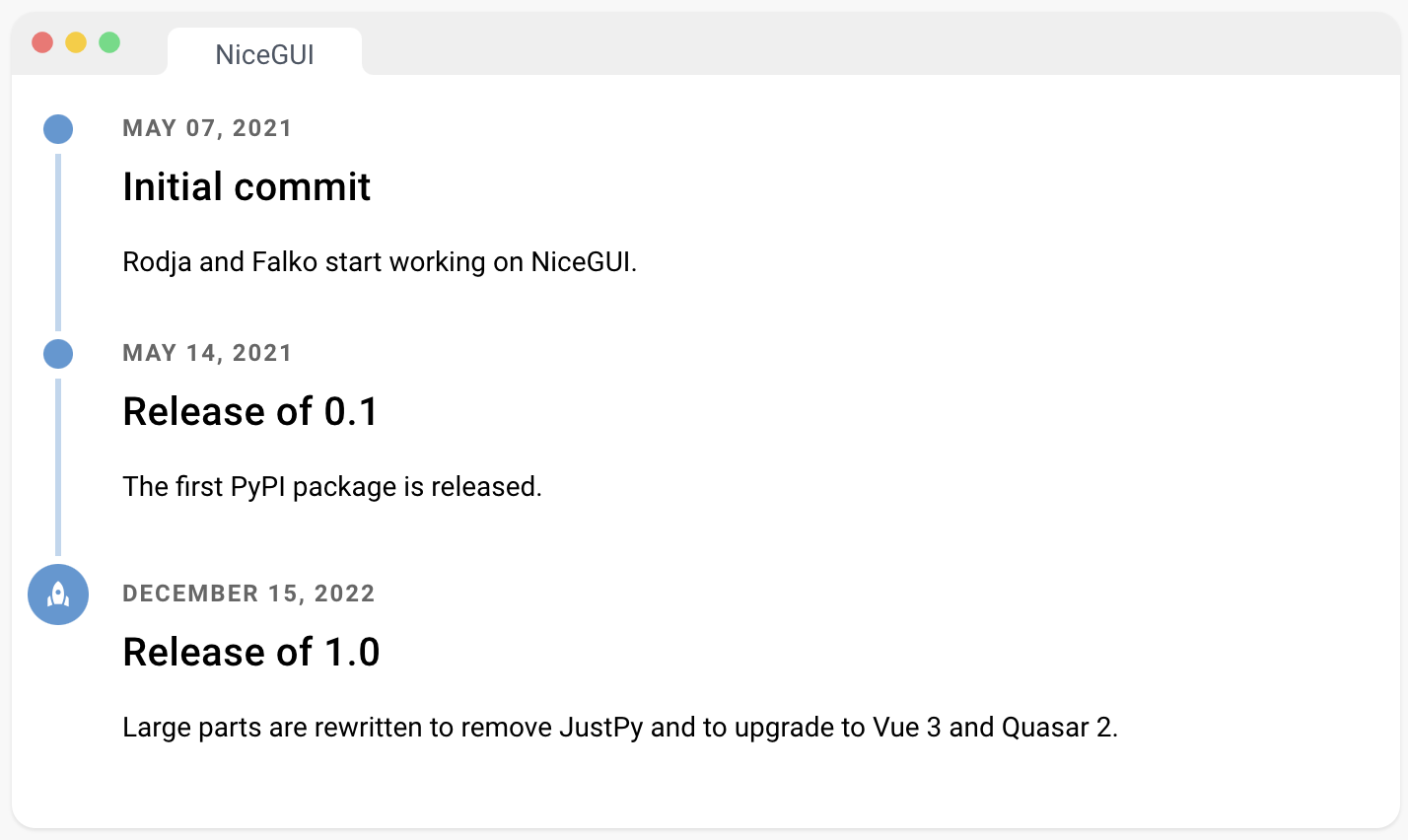Click the DECEMBER 15, 2022 date label
1408x840 pixels.
tap(248, 594)
